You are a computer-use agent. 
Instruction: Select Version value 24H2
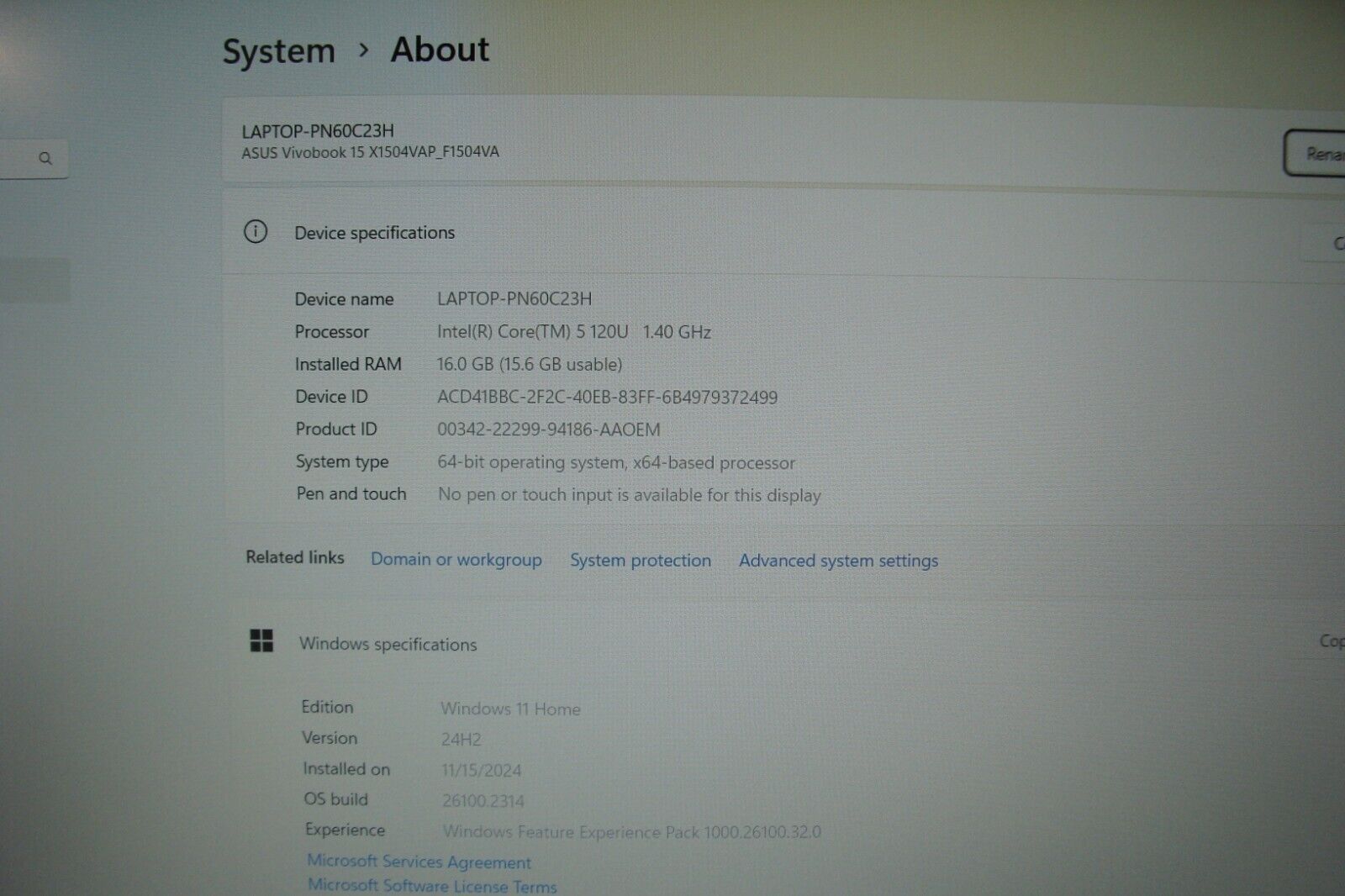click(x=462, y=740)
